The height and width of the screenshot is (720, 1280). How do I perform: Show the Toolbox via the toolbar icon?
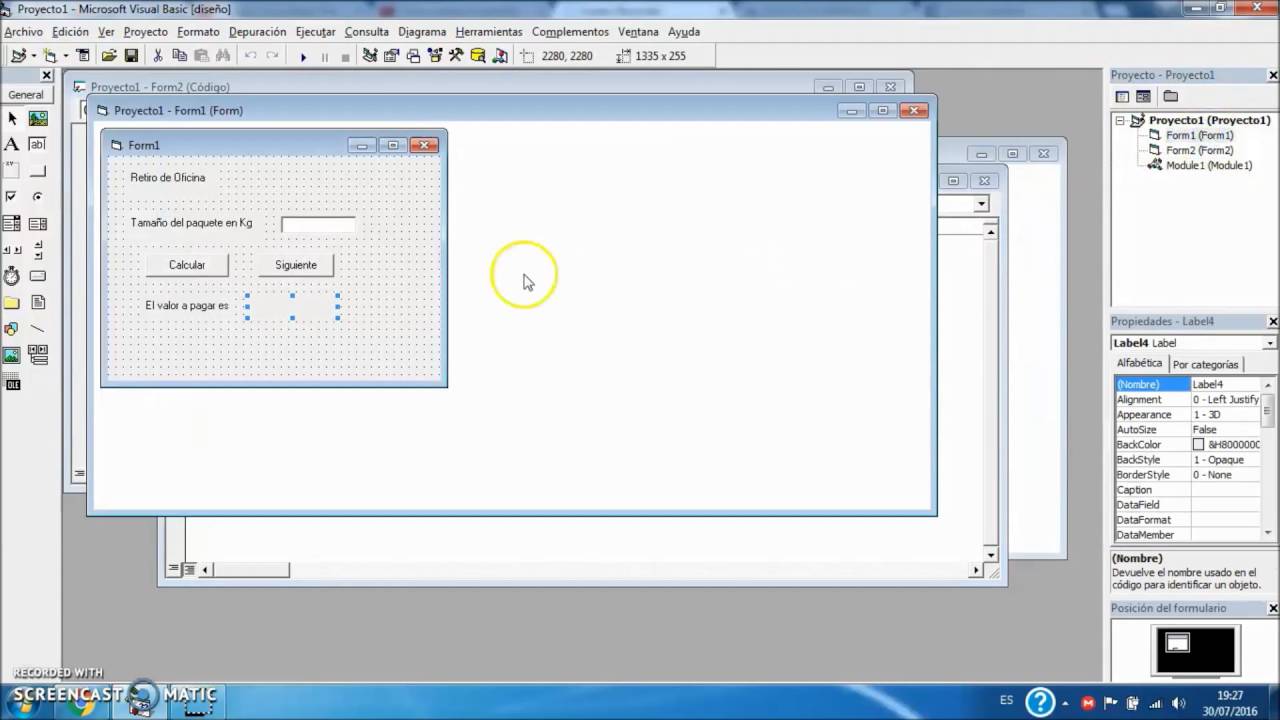coord(456,56)
